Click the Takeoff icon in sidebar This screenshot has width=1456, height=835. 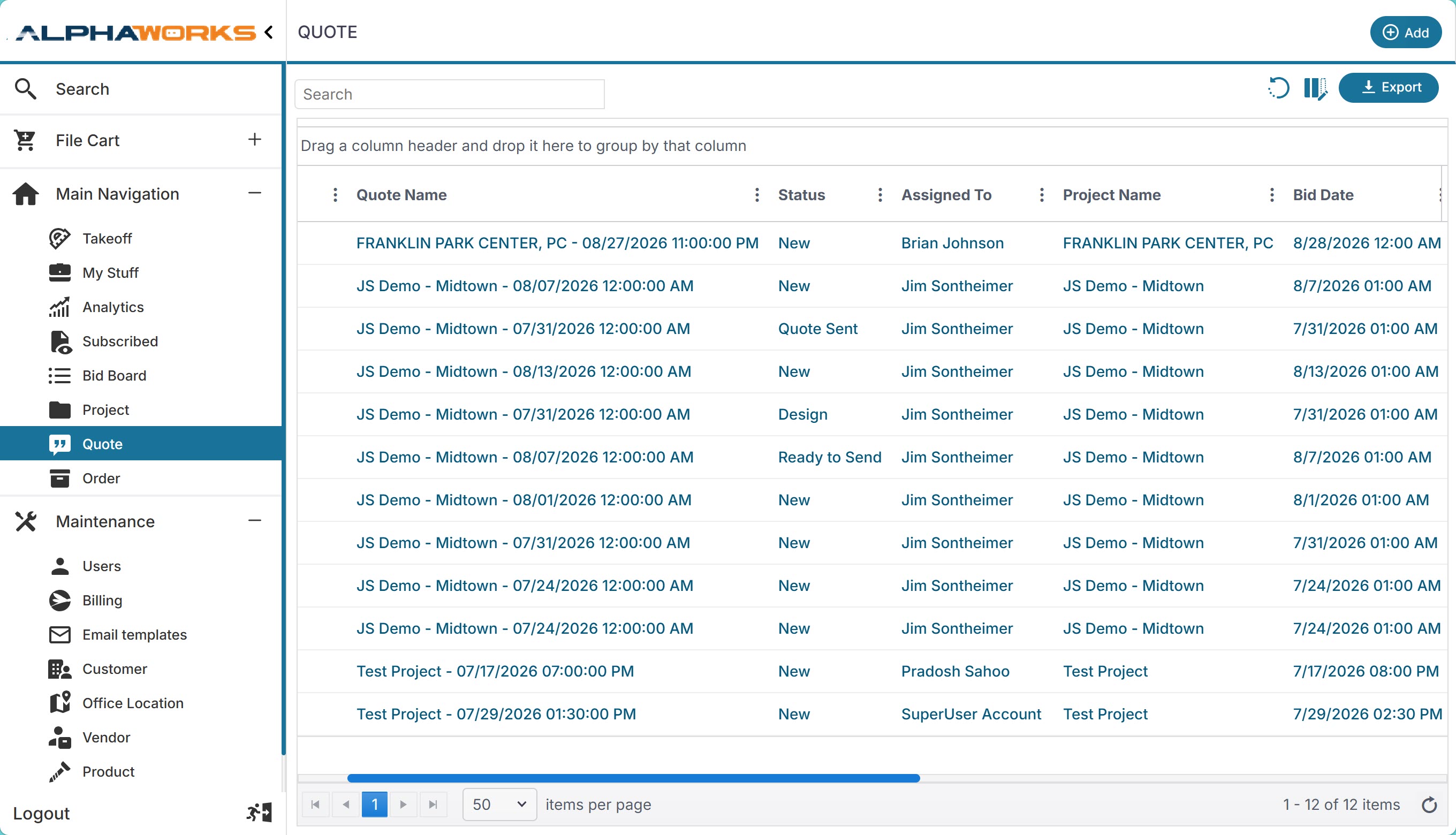coord(59,239)
